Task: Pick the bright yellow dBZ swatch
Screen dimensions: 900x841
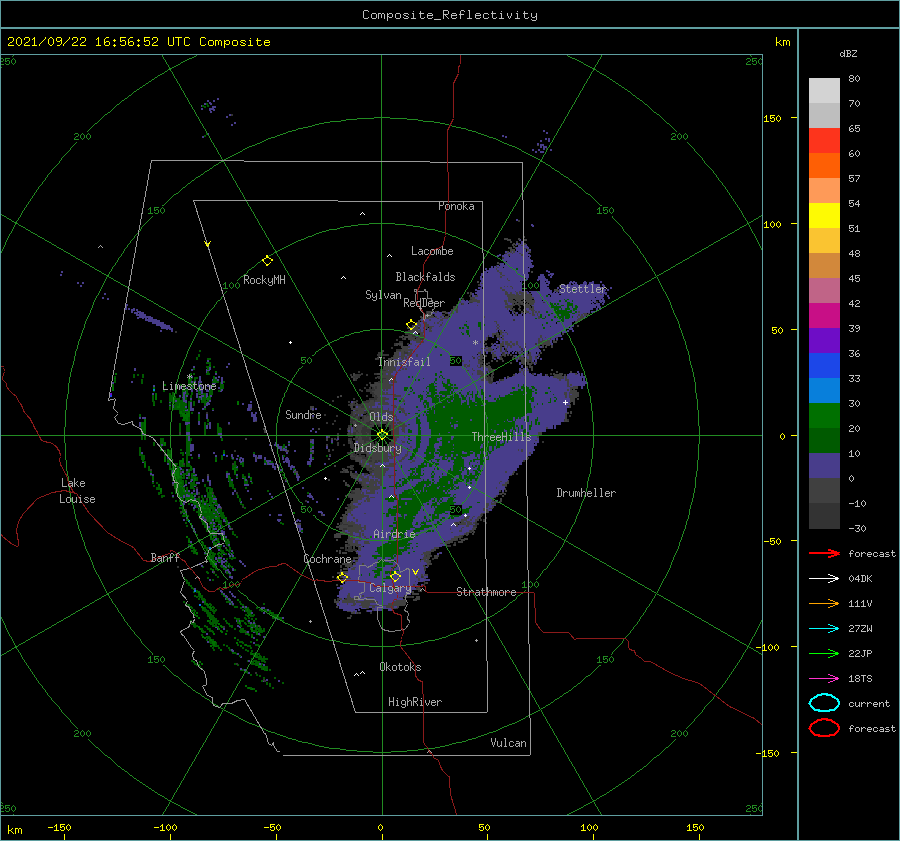Action: click(x=824, y=215)
